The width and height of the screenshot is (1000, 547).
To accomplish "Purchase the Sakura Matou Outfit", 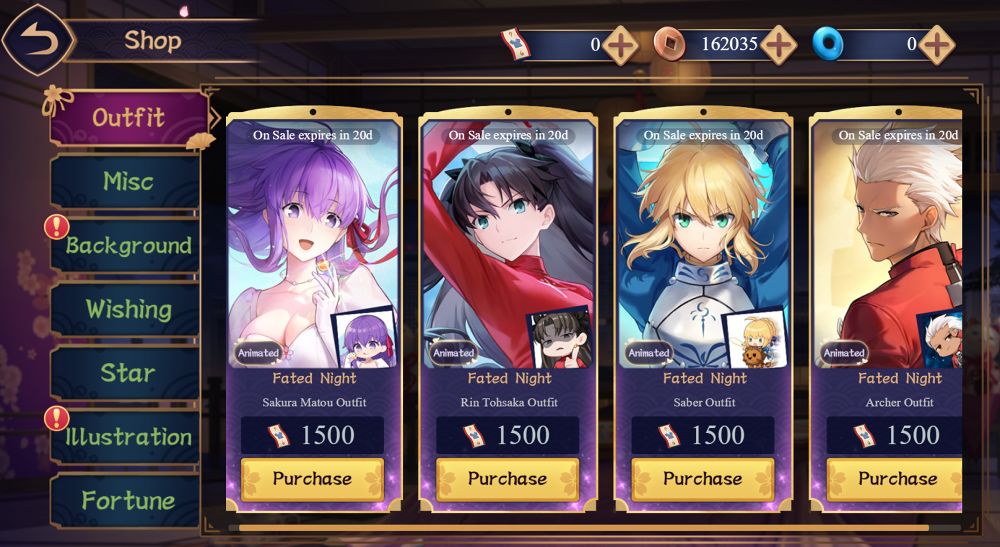I will click(x=312, y=479).
